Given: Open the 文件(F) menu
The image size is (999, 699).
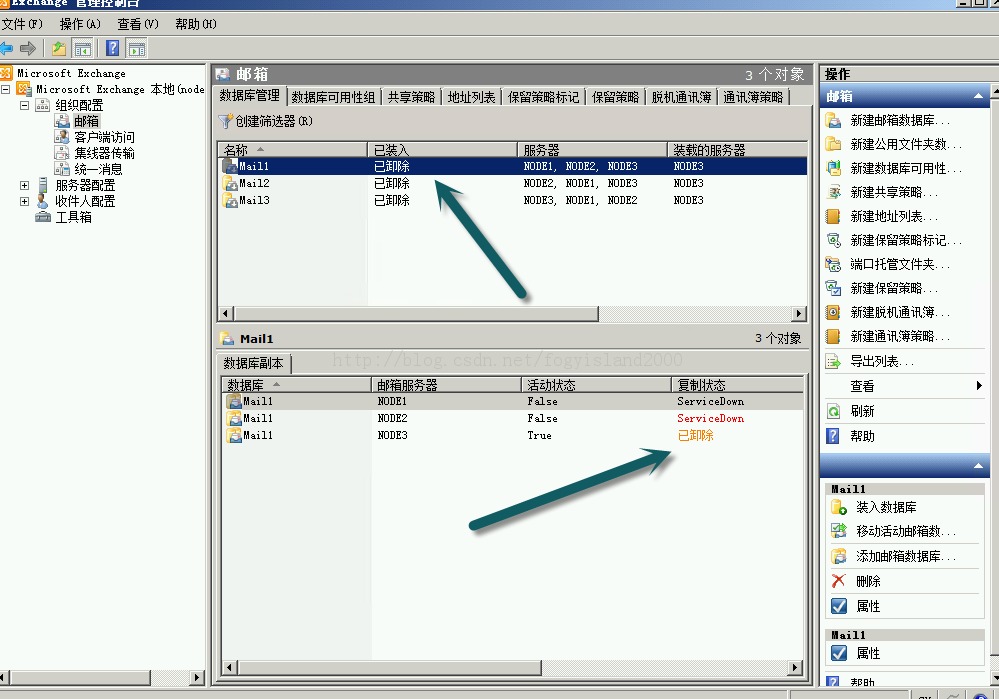Looking at the screenshot, I should click(x=22, y=24).
